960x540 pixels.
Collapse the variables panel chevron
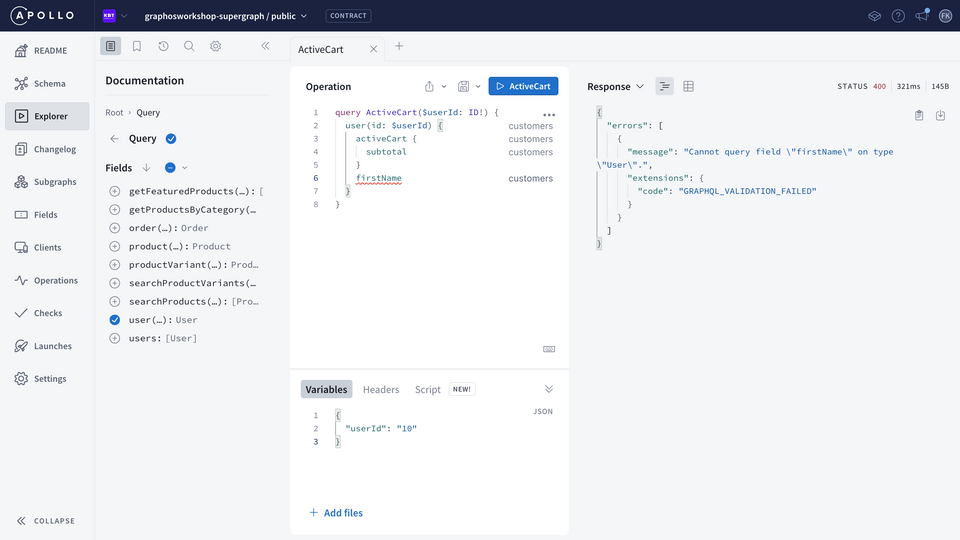[549, 389]
